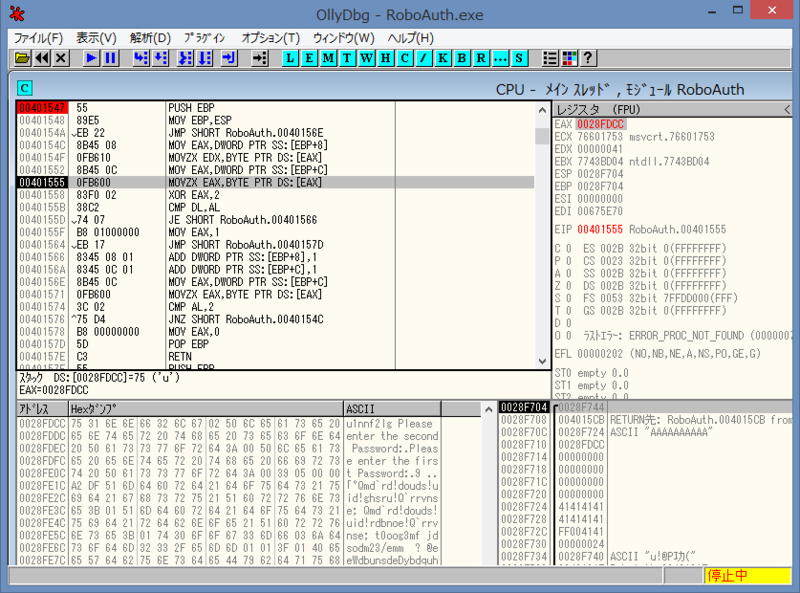Toggle the P flag value
This screenshot has height=593, width=800.
point(569,261)
